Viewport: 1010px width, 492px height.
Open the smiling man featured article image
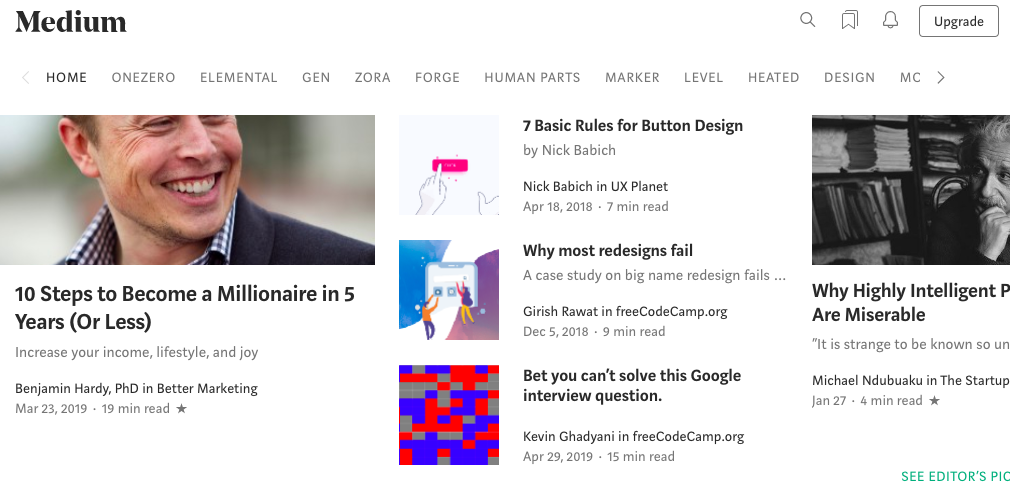point(187,190)
